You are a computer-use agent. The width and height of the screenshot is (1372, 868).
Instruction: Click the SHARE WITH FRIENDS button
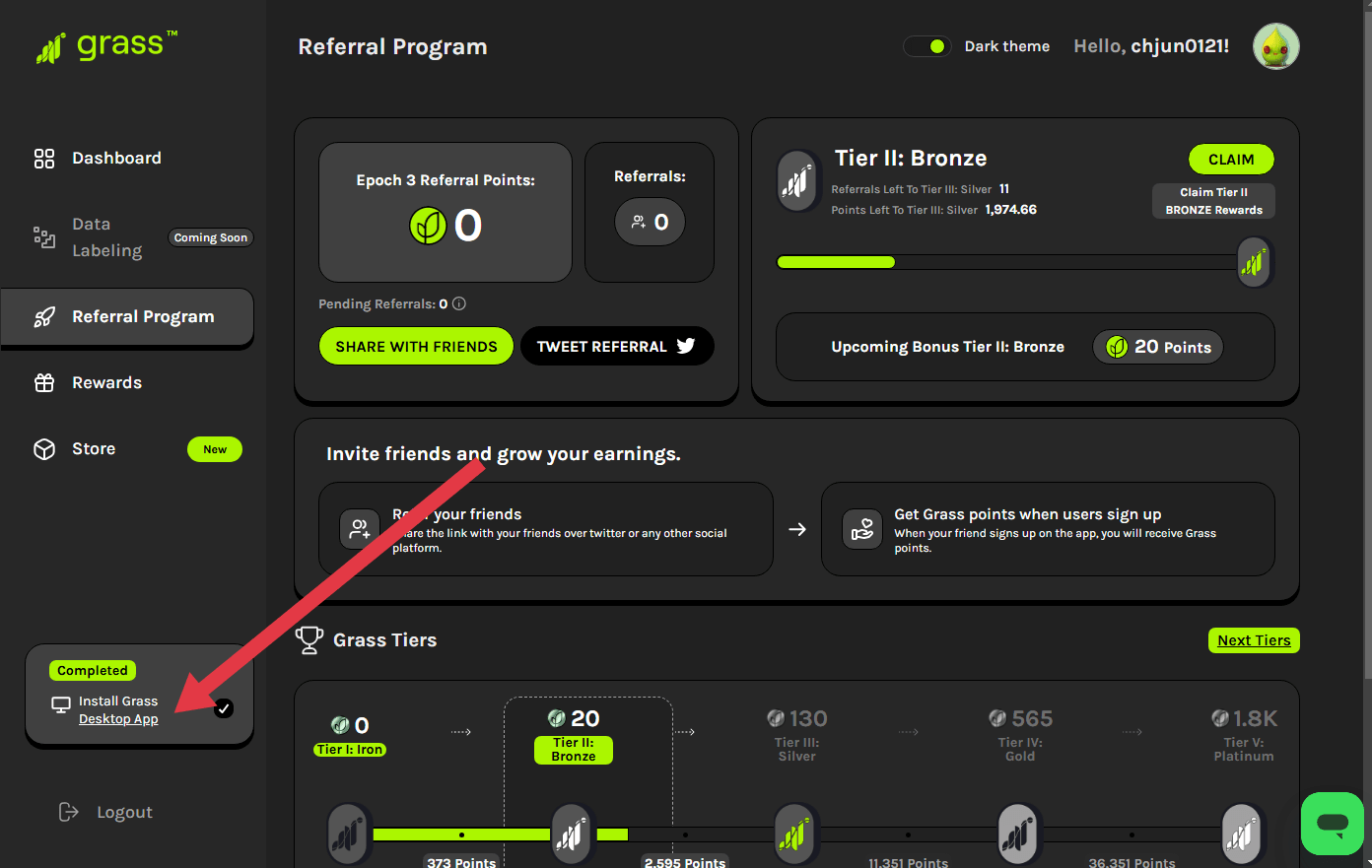[x=416, y=346]
